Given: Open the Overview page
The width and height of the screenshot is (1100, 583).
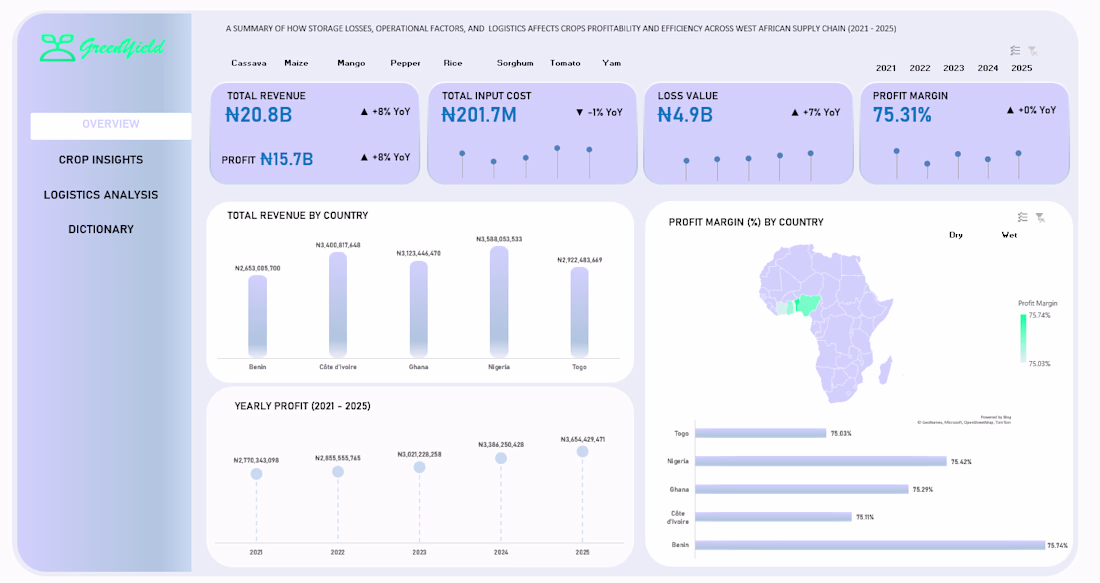Looking at the screenshot, I should point(111,126).
